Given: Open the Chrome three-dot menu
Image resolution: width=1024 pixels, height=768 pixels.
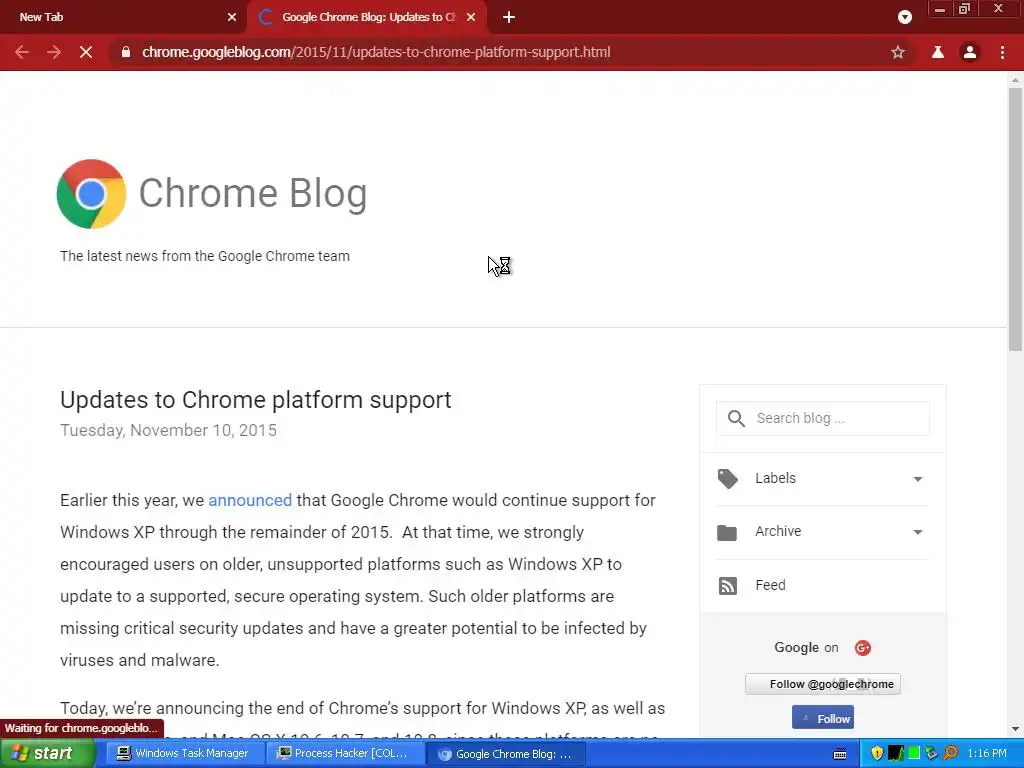Looking at the screenshot, I should (x=1002, y=52).
